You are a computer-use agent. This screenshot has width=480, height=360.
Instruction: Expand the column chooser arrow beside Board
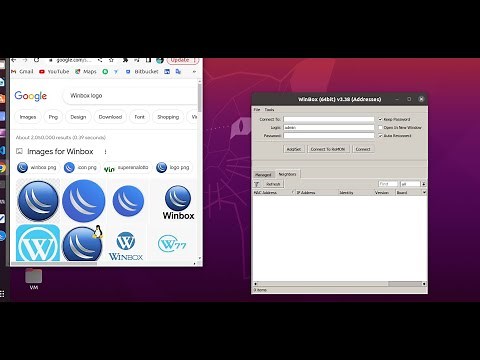pyautogui.click(x=424, y=192)
